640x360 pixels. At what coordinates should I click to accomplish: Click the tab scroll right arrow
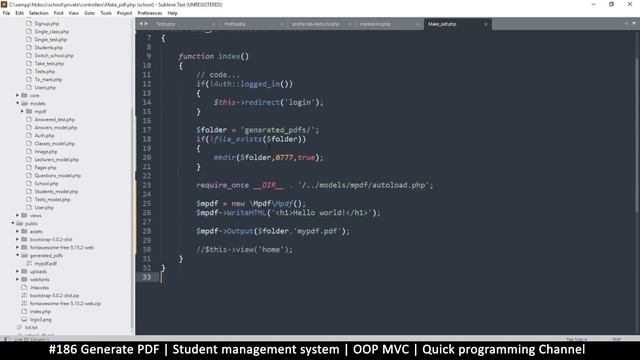146,24
